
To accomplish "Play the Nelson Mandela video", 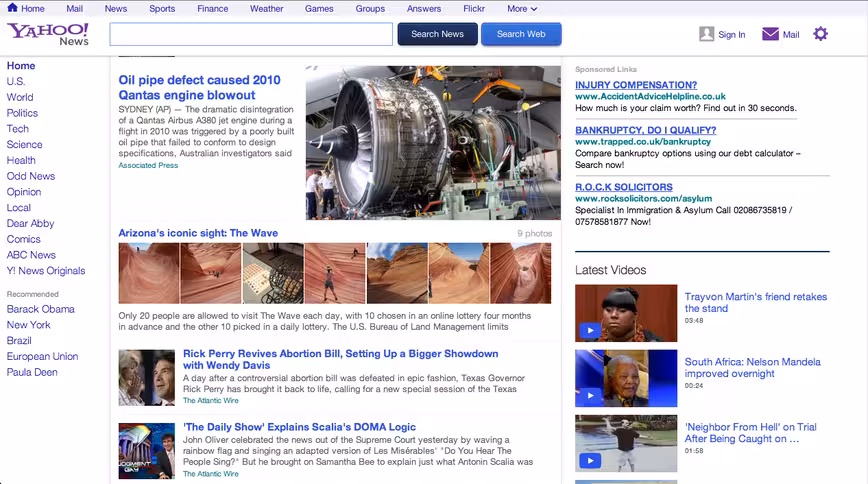I will [626, 378].
